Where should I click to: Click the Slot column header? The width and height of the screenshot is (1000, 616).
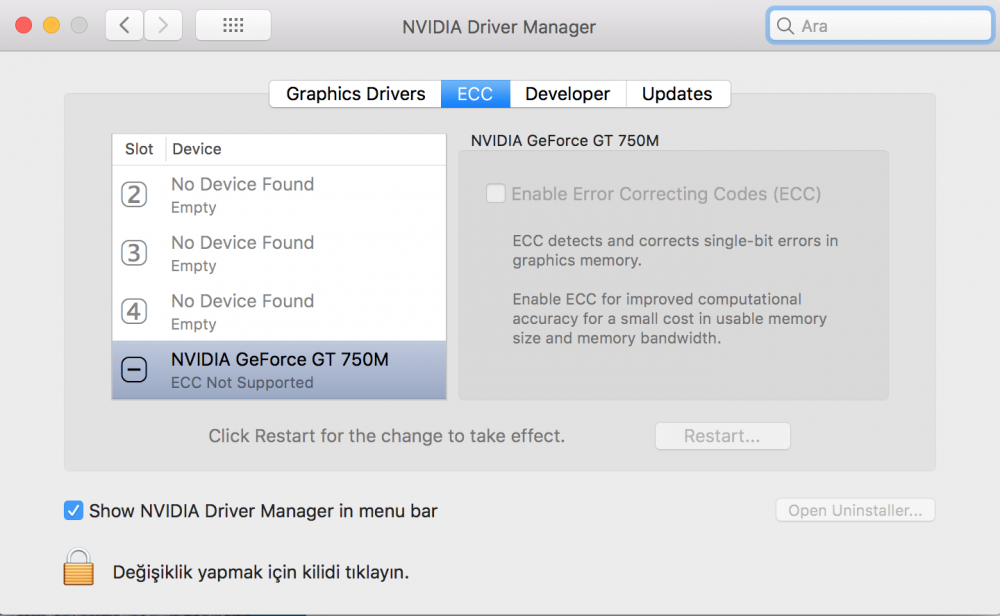[139, 149]
